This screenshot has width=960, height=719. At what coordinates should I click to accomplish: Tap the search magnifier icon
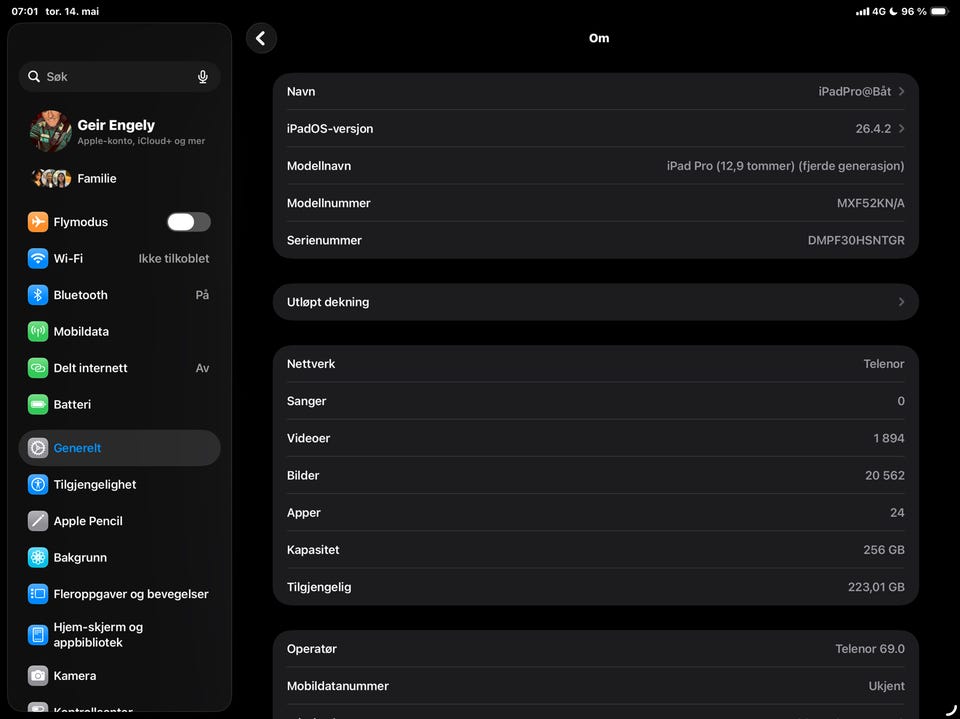[x=34, y=77]
